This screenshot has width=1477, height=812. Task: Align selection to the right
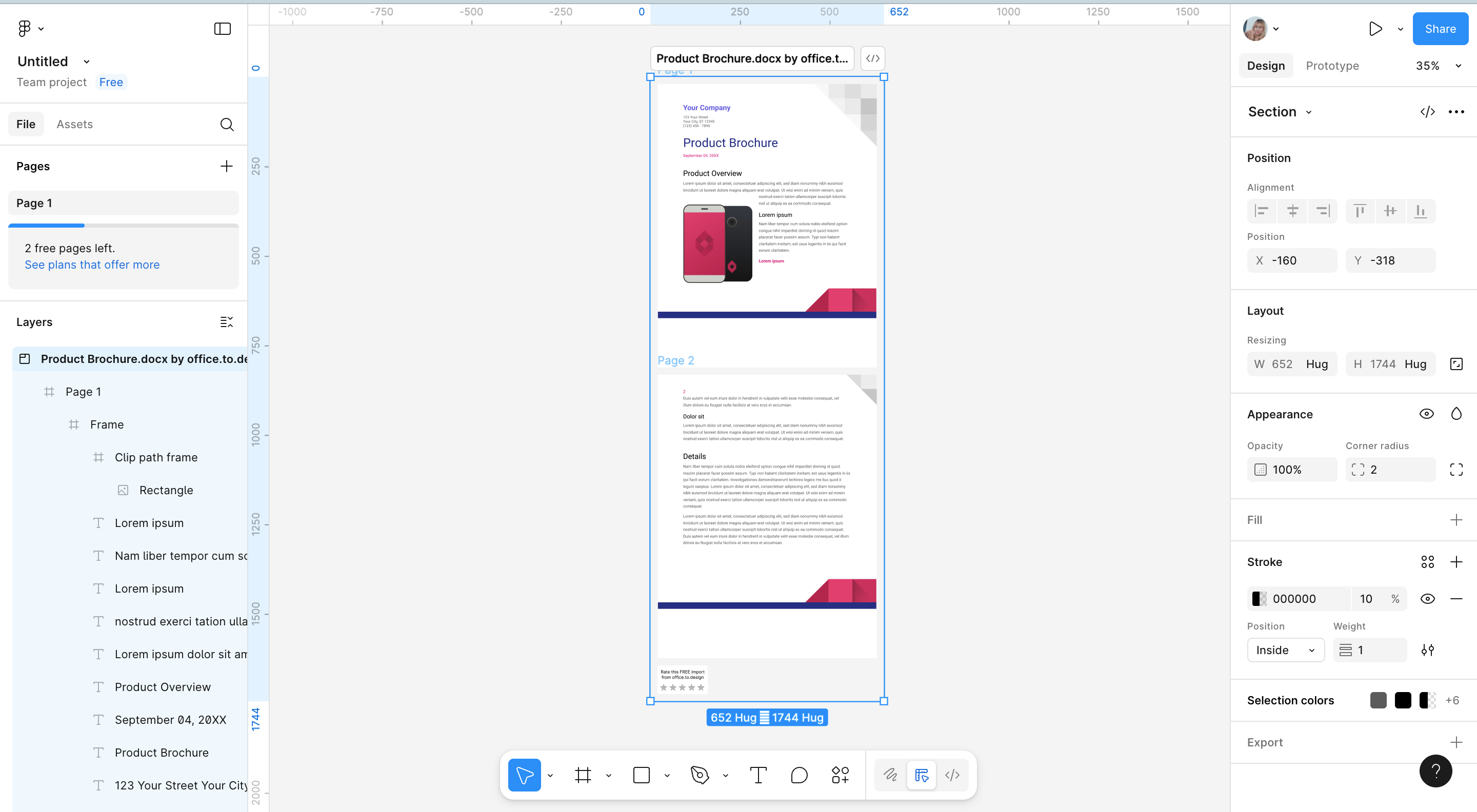click(1323, 211)
